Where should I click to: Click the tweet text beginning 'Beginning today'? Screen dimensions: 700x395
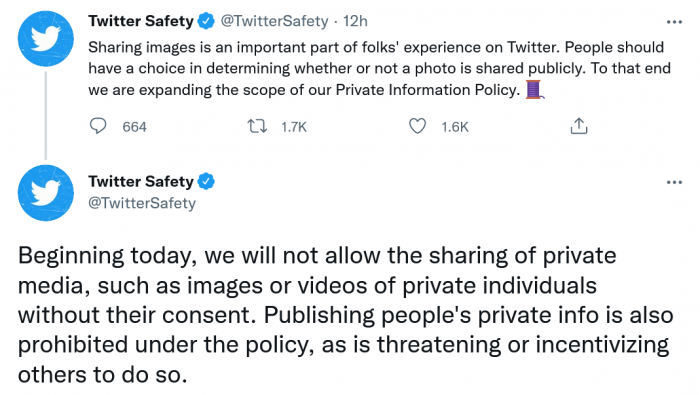click(346, 315)
